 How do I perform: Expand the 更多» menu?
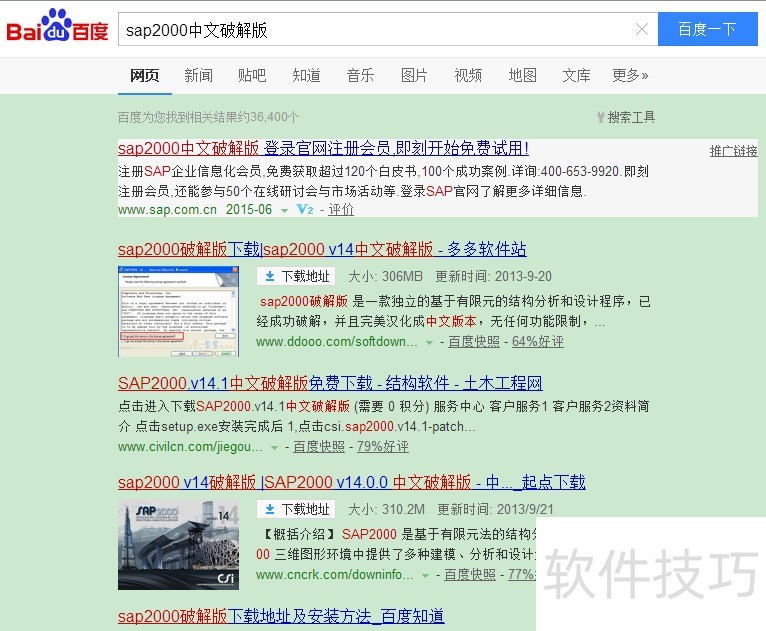click(630, 75)
